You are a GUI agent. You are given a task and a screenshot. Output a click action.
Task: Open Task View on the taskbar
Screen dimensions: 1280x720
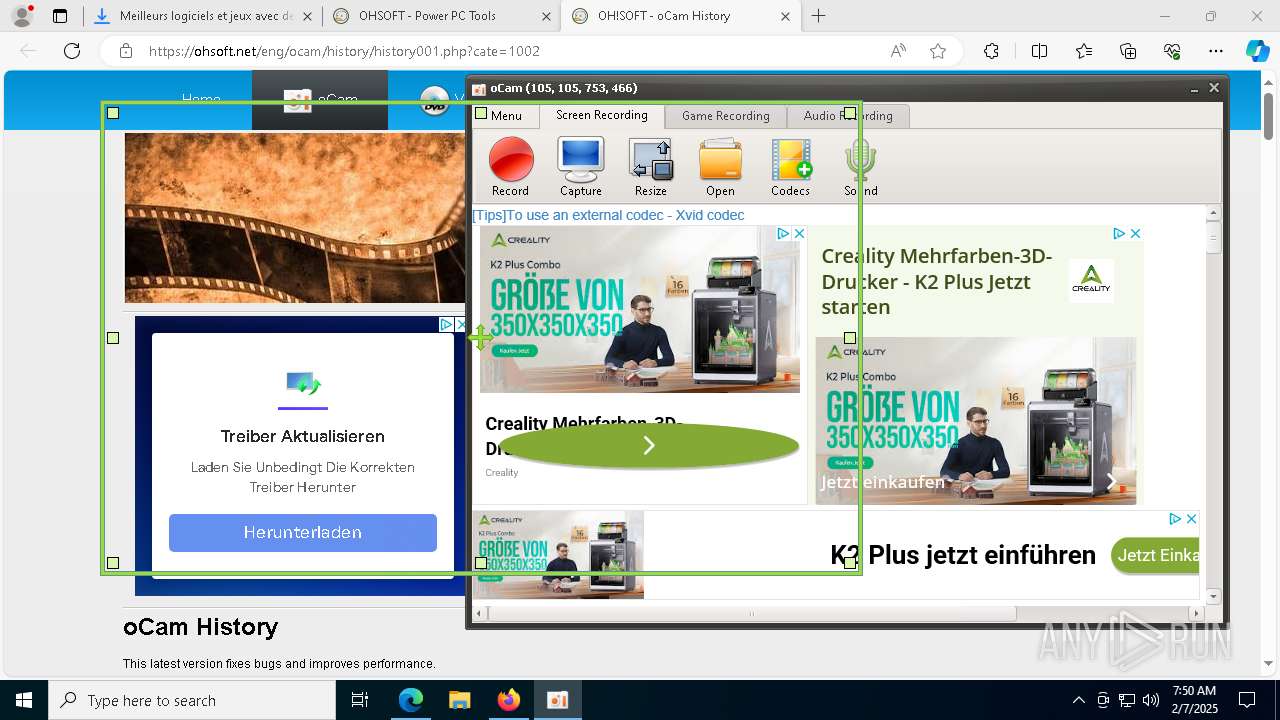(x=360, y=700)
